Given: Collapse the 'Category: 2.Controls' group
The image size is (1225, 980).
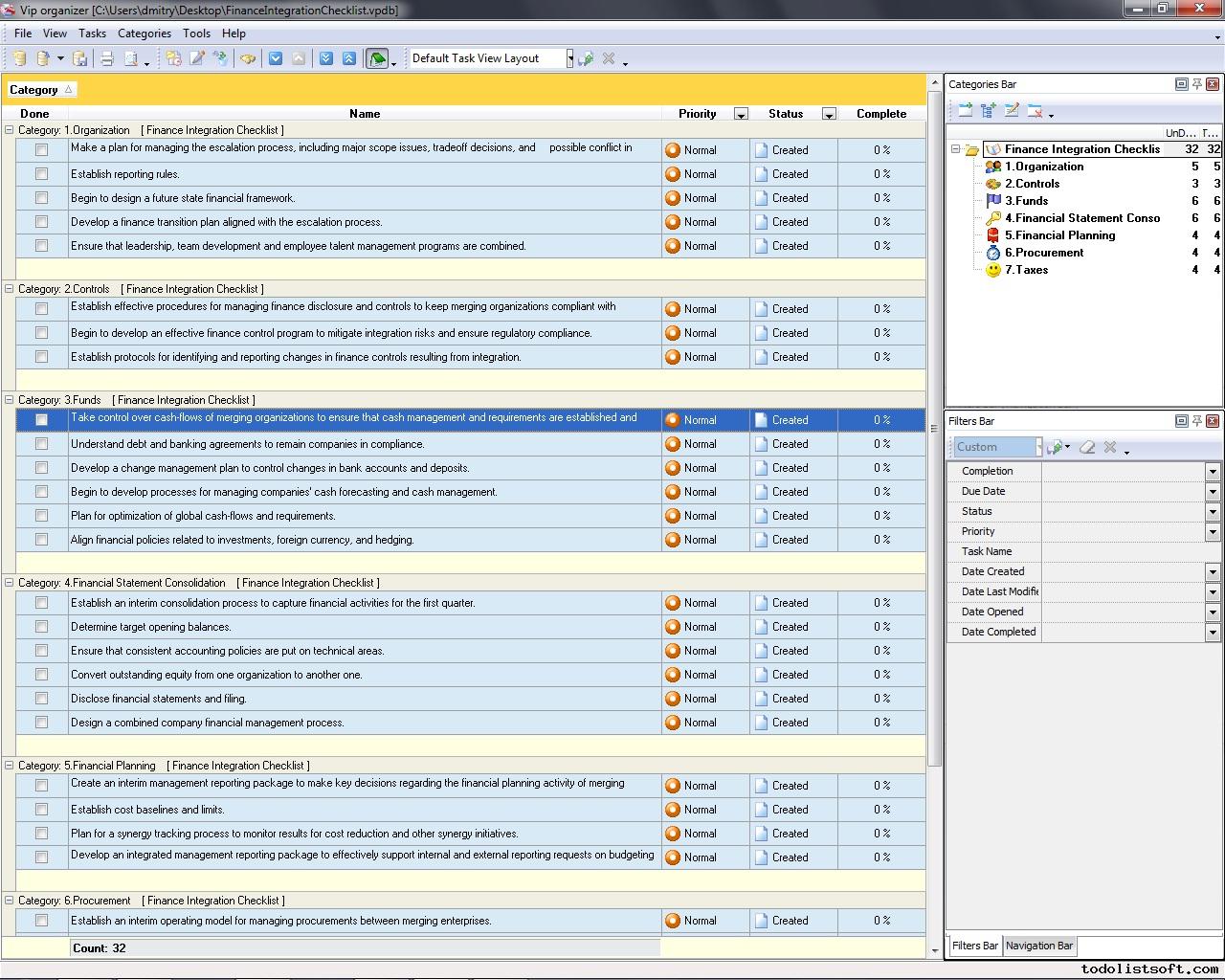Looking at the screenshot, I should click(x=10, y=289).
